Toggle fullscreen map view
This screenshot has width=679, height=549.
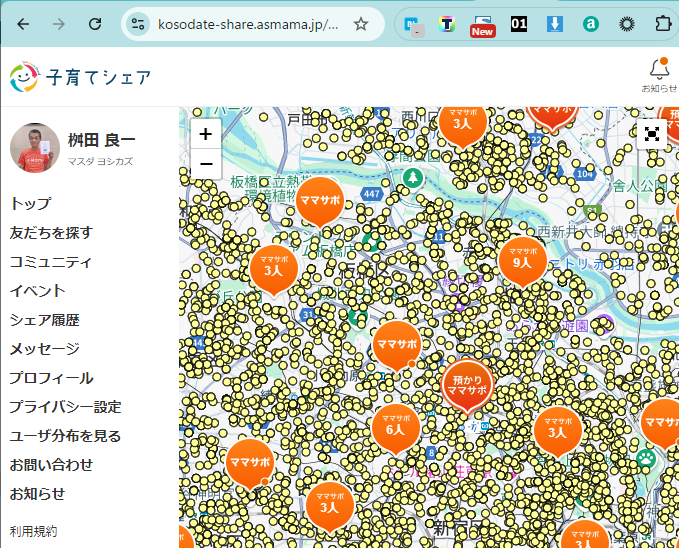pyautogui.click(x=652, y=134)
